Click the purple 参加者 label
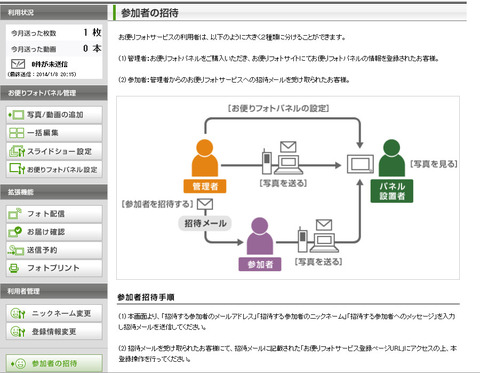This screenshot has width=480, height=373. click(260, 264)
